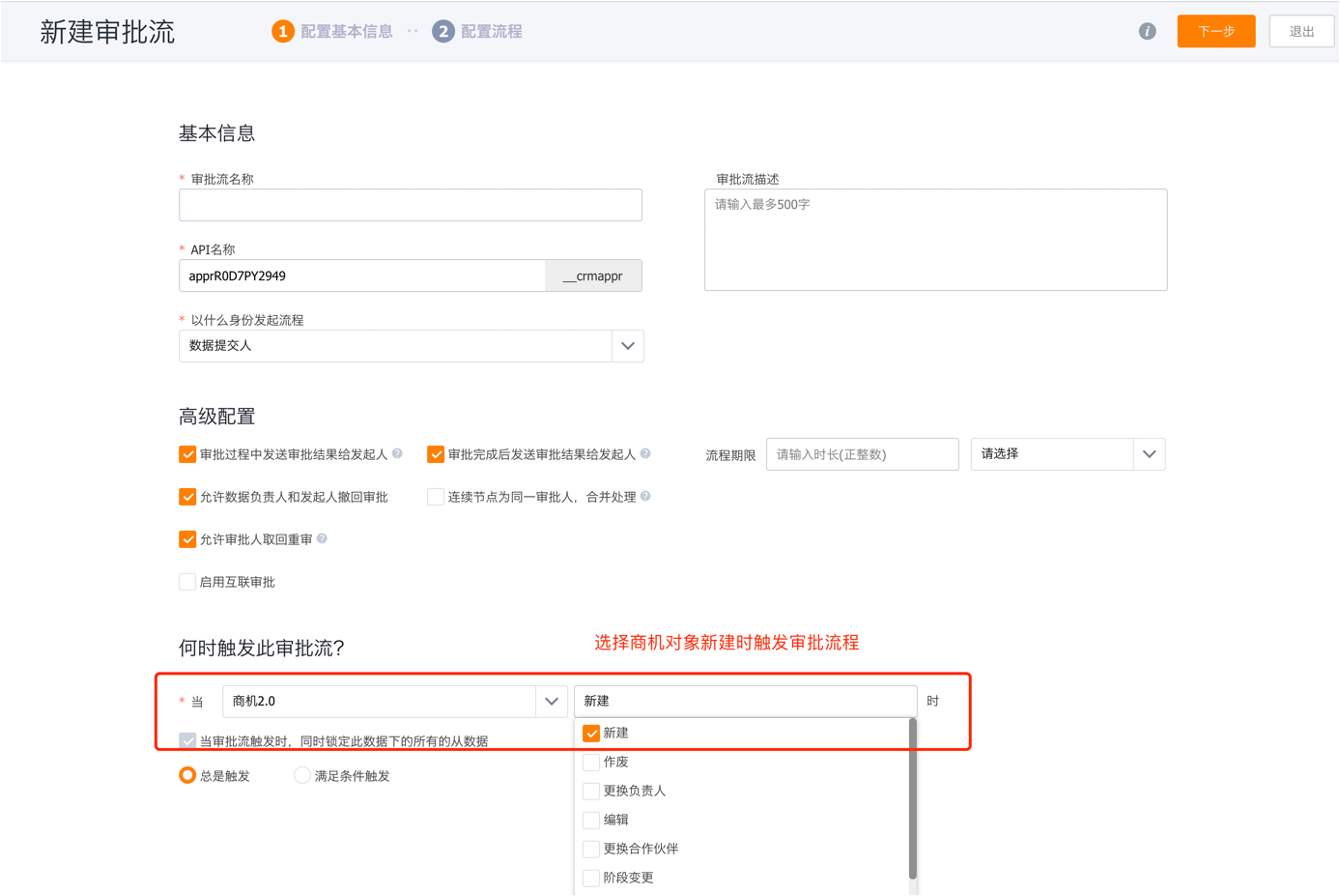Select the 满足条件触发 radio button
The width and height of the screenshot is (1340, 896).
tap(302, 775)
